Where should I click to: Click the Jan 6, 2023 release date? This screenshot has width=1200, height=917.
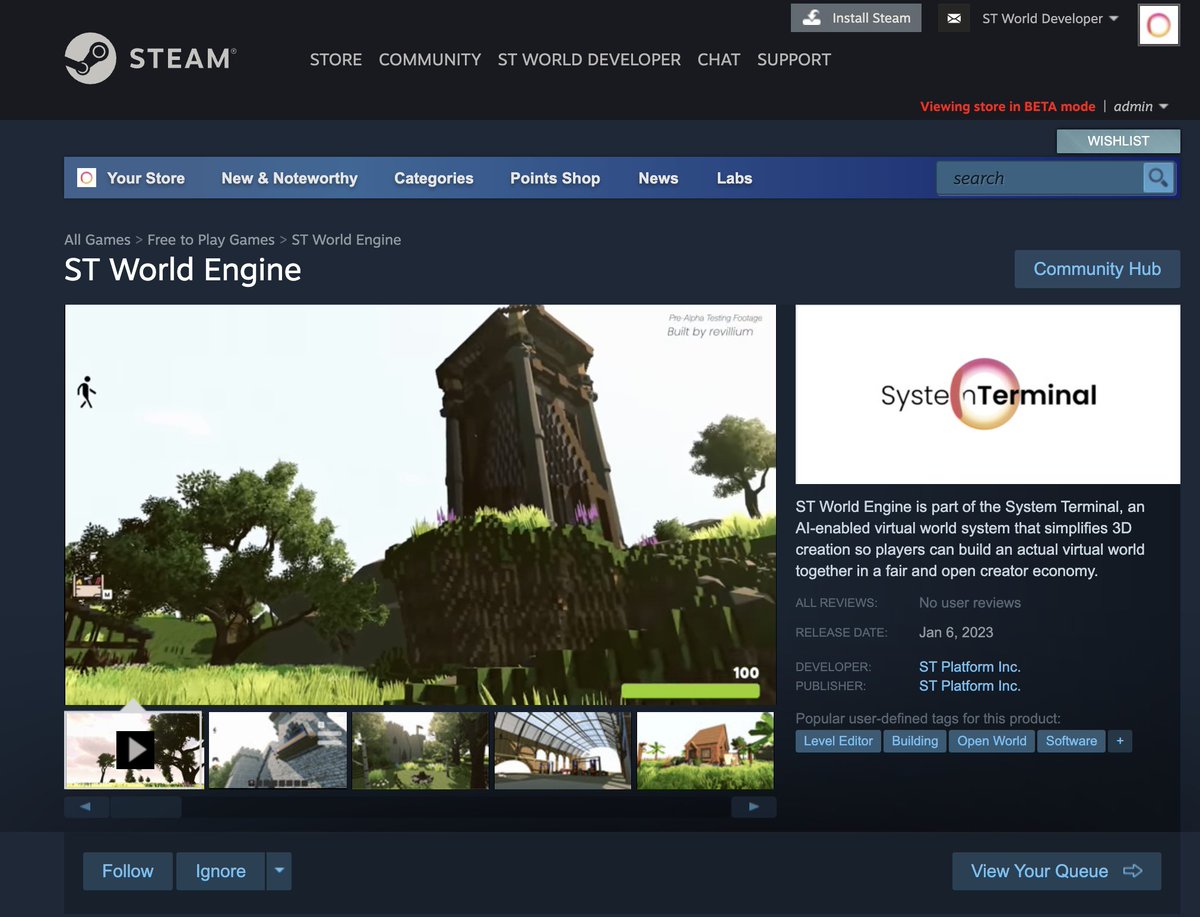pos(956,632)
